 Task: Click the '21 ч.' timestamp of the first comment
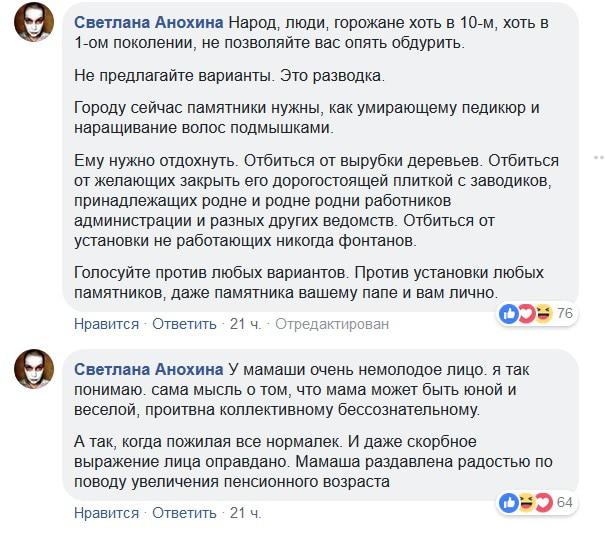[245, 324]
